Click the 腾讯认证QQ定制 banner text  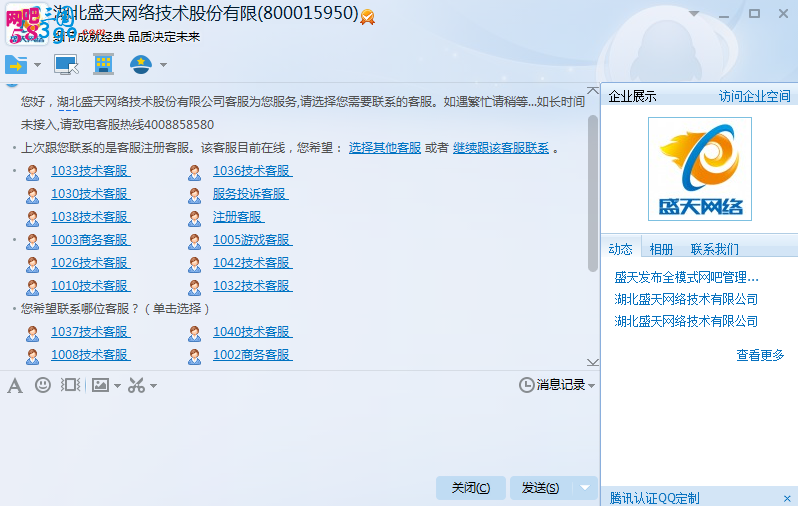point(654,497)
